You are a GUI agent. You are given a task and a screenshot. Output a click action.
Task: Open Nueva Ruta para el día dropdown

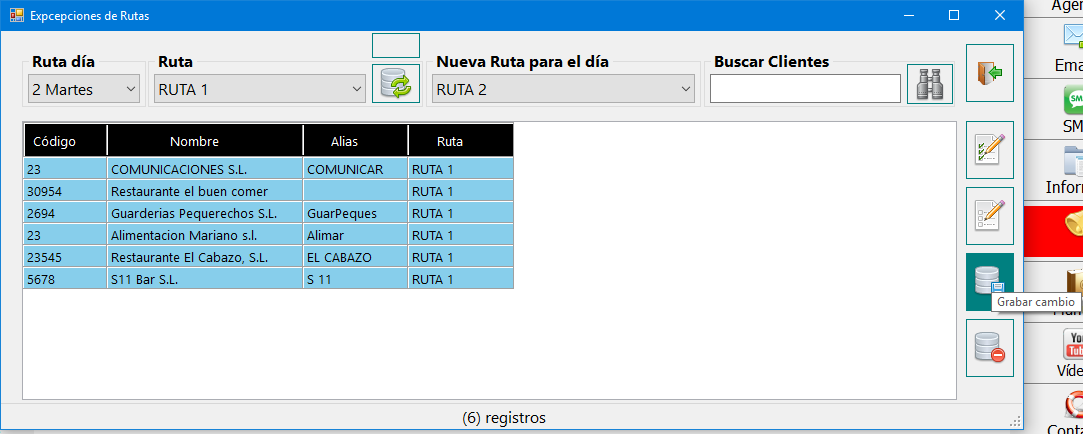[564, 89]
